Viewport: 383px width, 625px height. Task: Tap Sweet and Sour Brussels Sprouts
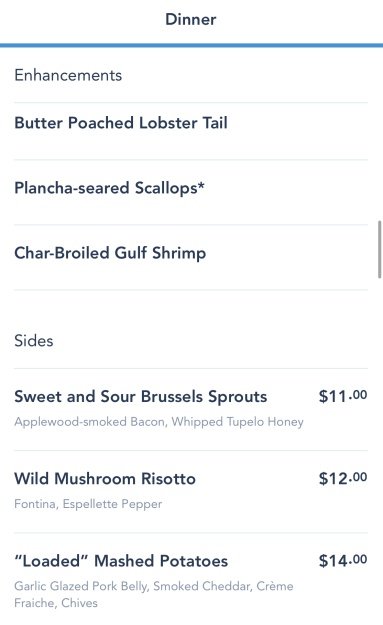(x=141, y=397)
